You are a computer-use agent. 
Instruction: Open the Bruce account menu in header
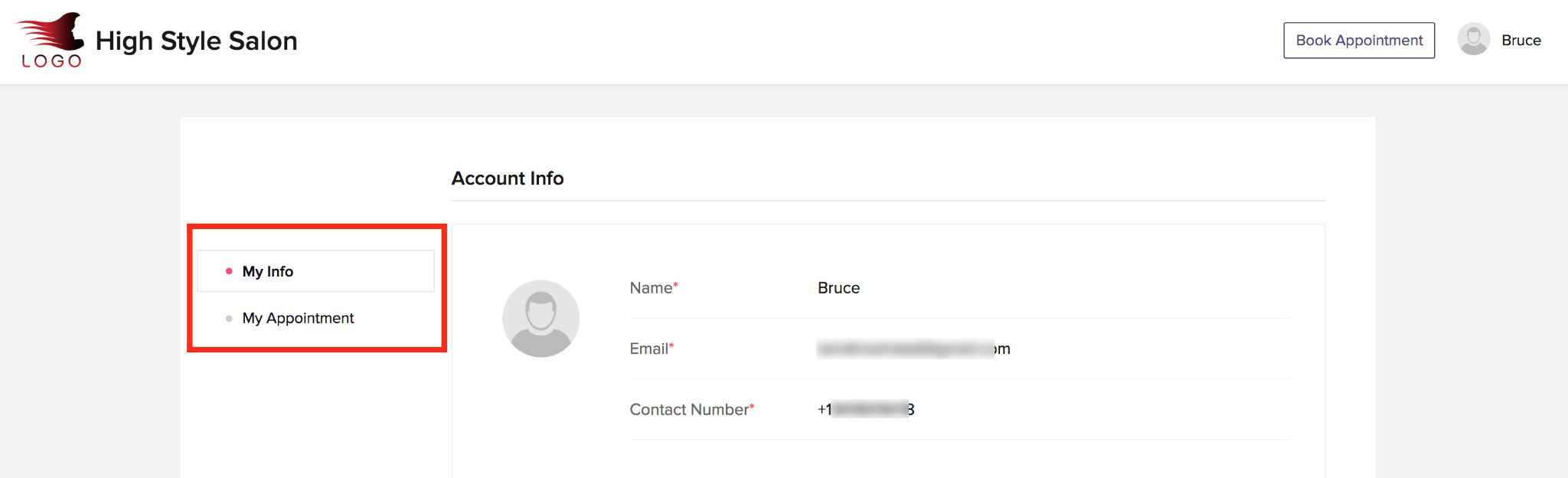[1521, 41]
